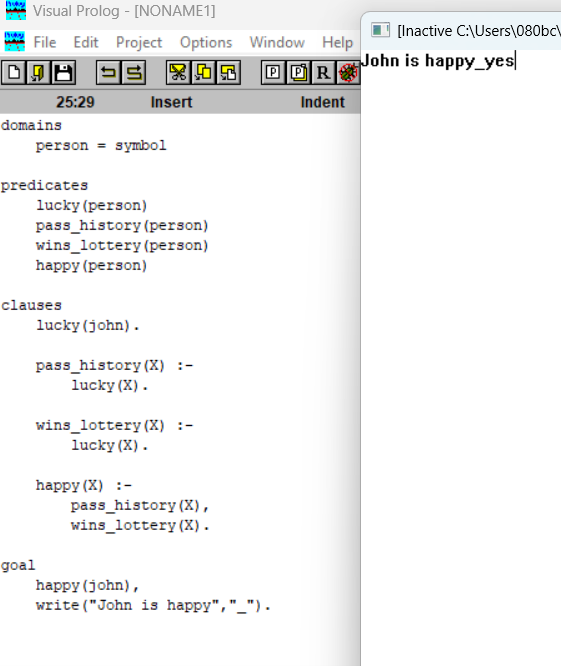Viewport: 561px width, 666px height.
Task: Open the Window menu
Action: click(277, 42)
